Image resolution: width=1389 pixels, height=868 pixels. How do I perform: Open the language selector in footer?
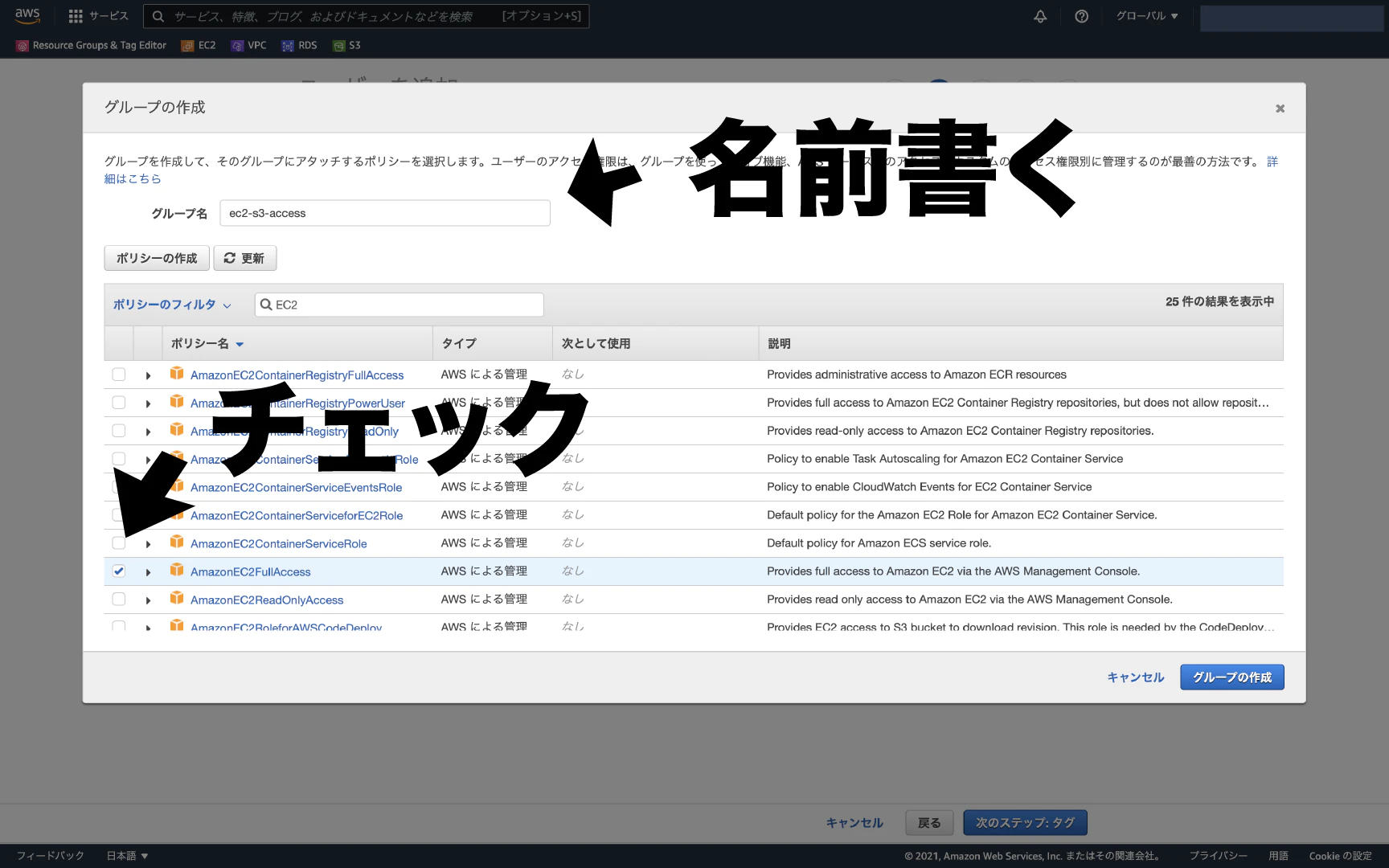127,856
